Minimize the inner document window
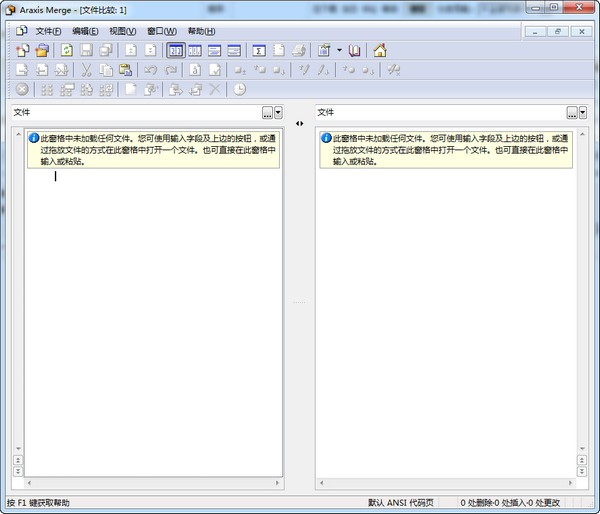 (x=535, y=32)
